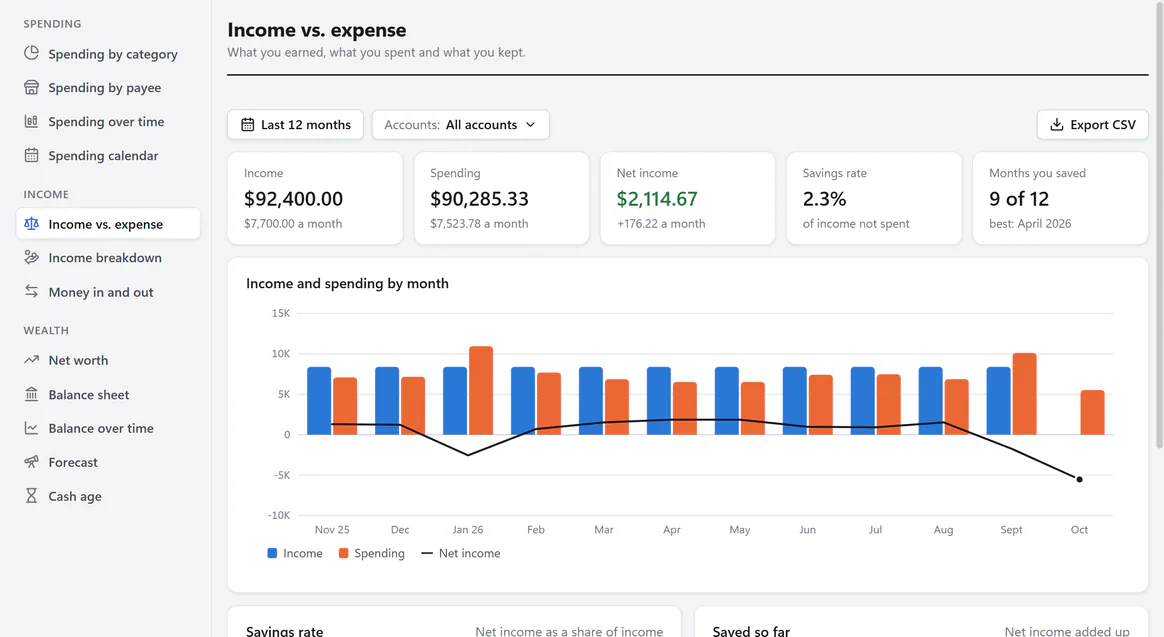Click the arrows icon beside Money in and out

point(31,291)
